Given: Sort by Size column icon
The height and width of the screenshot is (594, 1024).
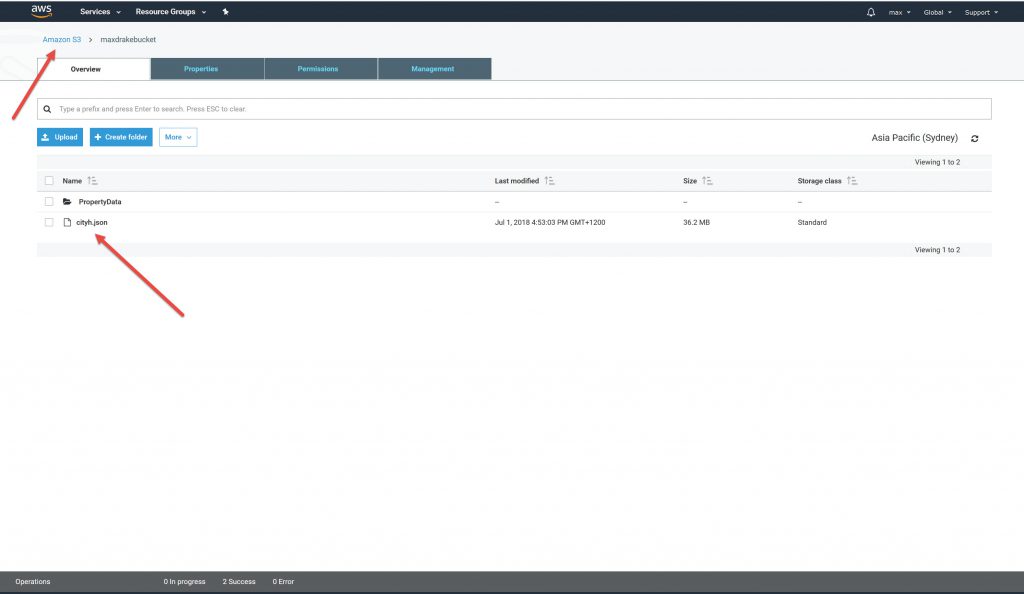Looking at the screenshot, I should 708,181.
